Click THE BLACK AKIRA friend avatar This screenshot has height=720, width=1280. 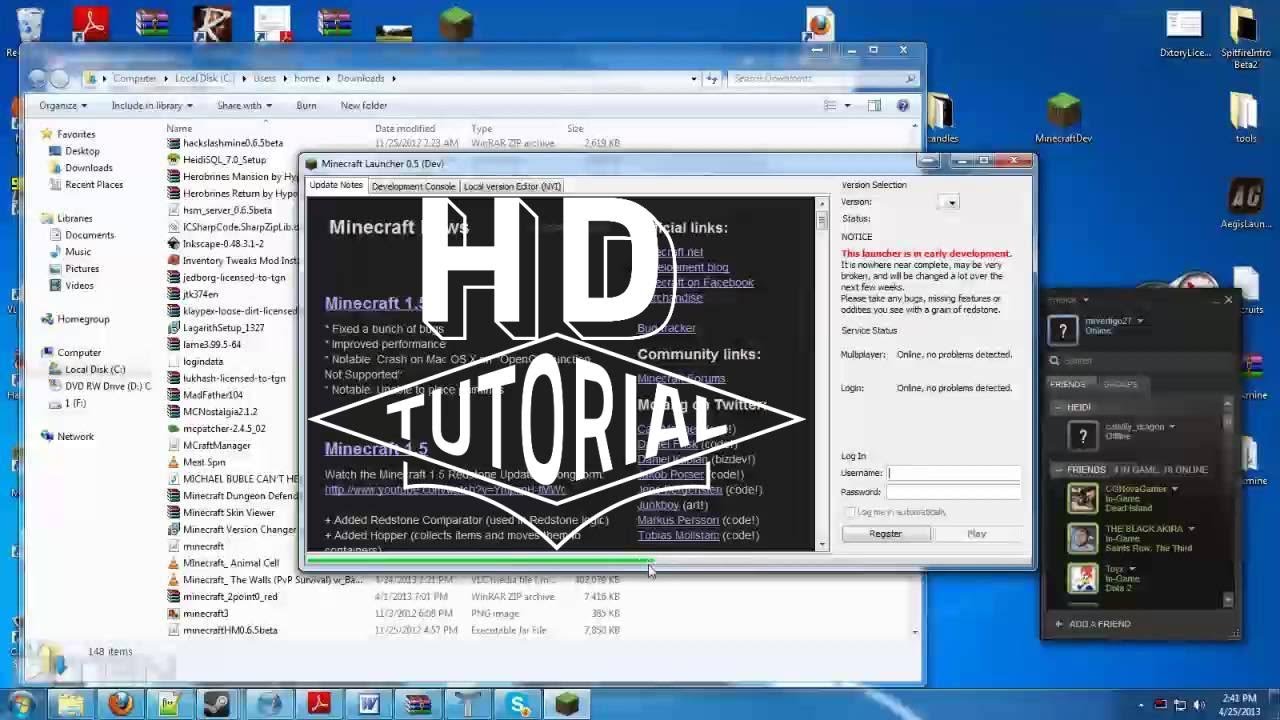pyautogui.click(x=1082, y=538)
